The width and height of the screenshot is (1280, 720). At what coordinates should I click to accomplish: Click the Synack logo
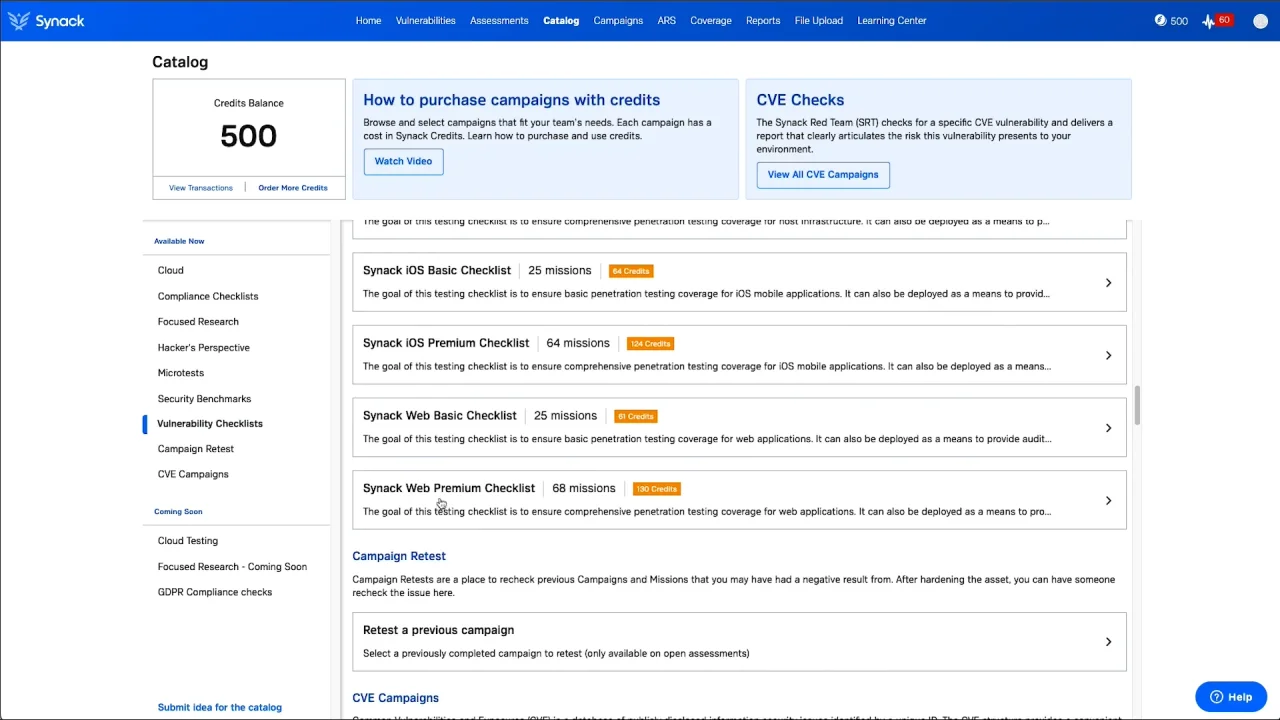(x=46, y=20)
